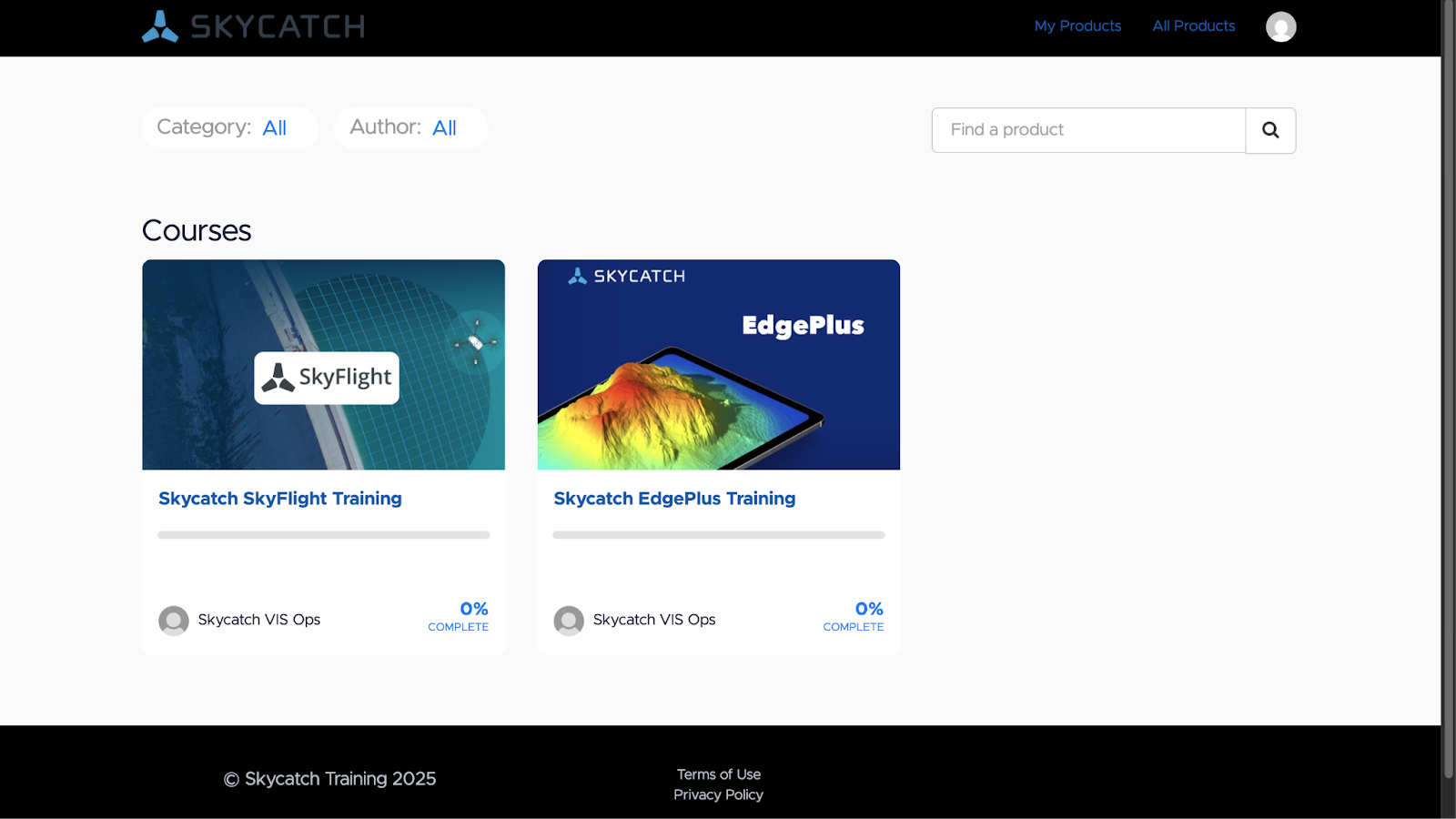Click the EdgePlus terrain map thumbnail

719,365
